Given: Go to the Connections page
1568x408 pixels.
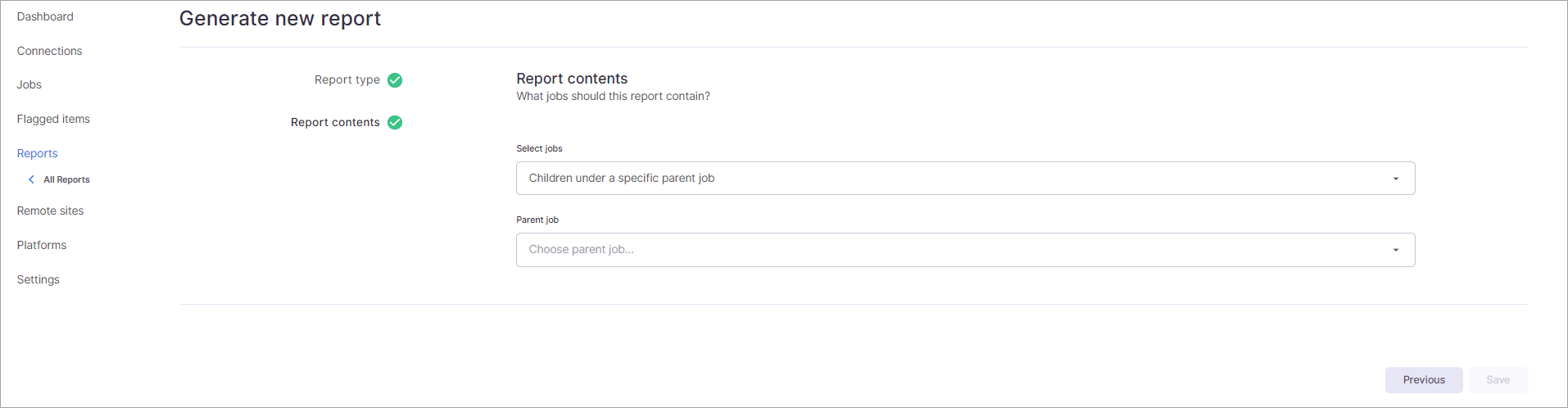Looking at the screenshot, I should tap(49, 51).
